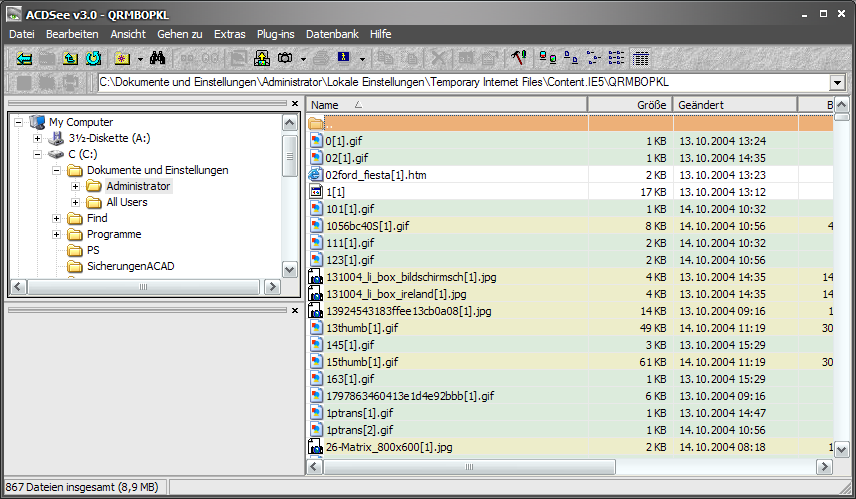Click the camera capture icon
This screenshot has height=499, width=856.
(x=285, y=58)
